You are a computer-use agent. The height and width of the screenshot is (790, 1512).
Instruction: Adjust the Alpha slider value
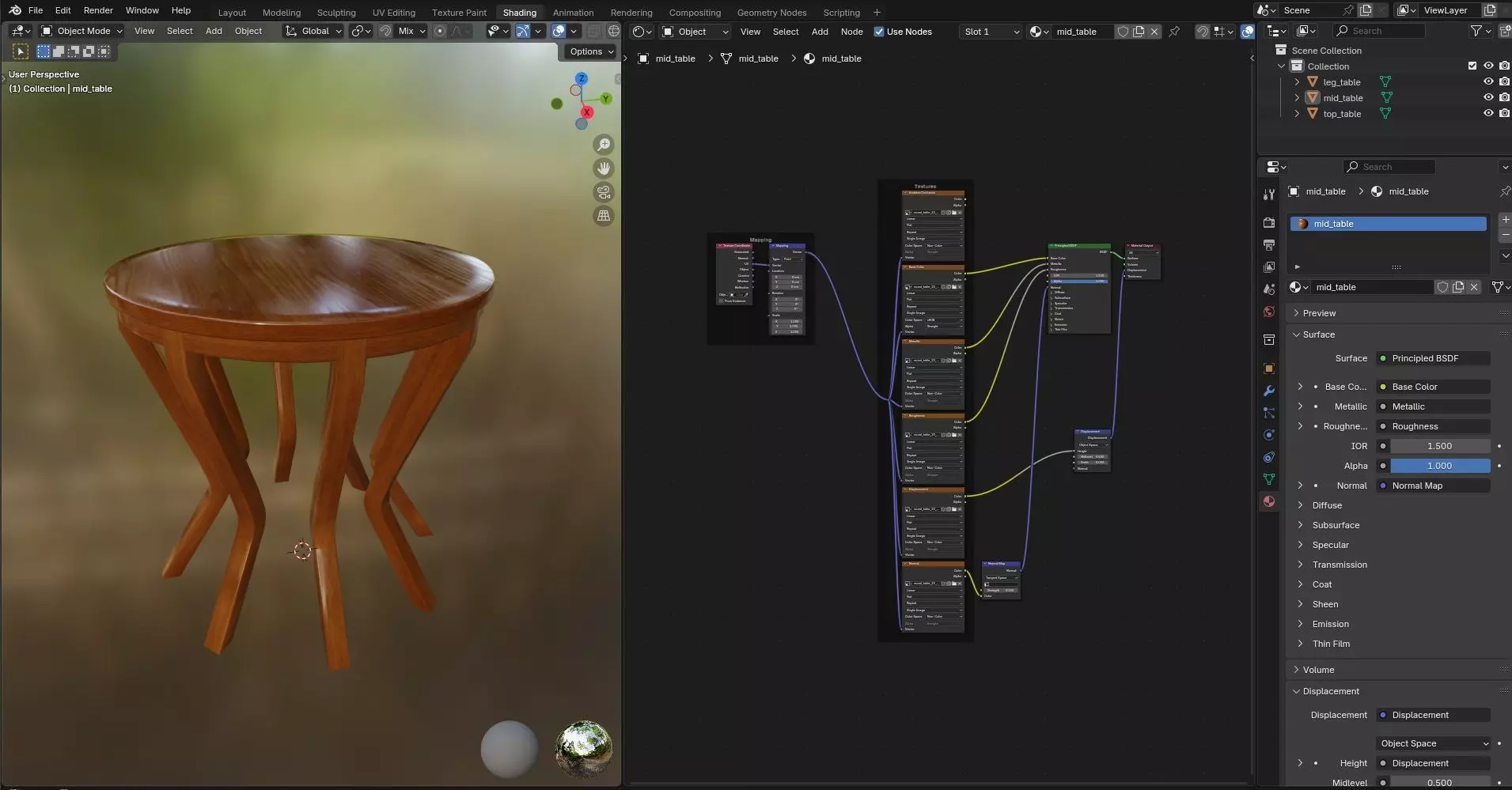point(1439,466)
